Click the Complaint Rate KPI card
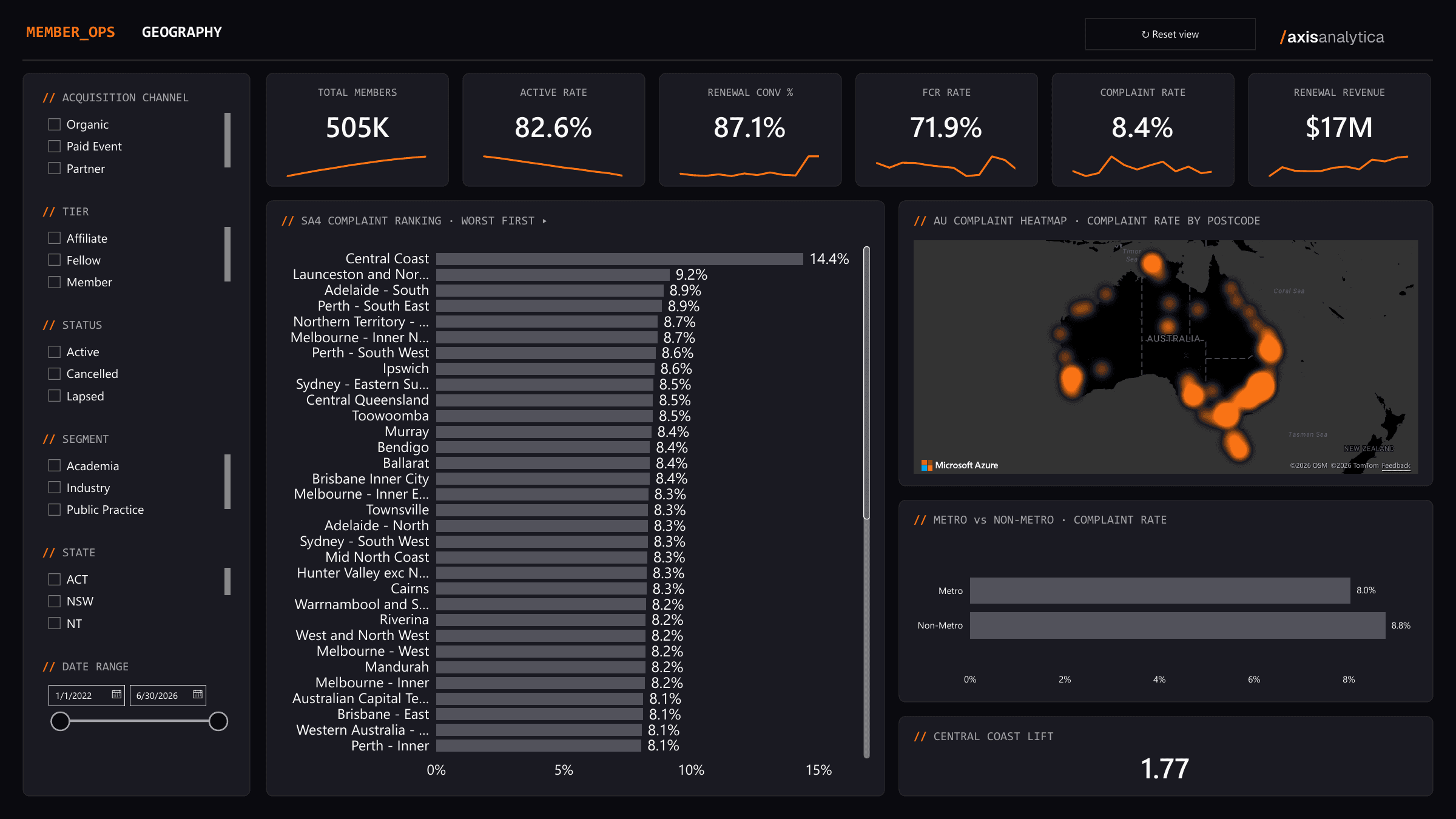This screenshot has width=1456, height=819. click(1142, 130)
